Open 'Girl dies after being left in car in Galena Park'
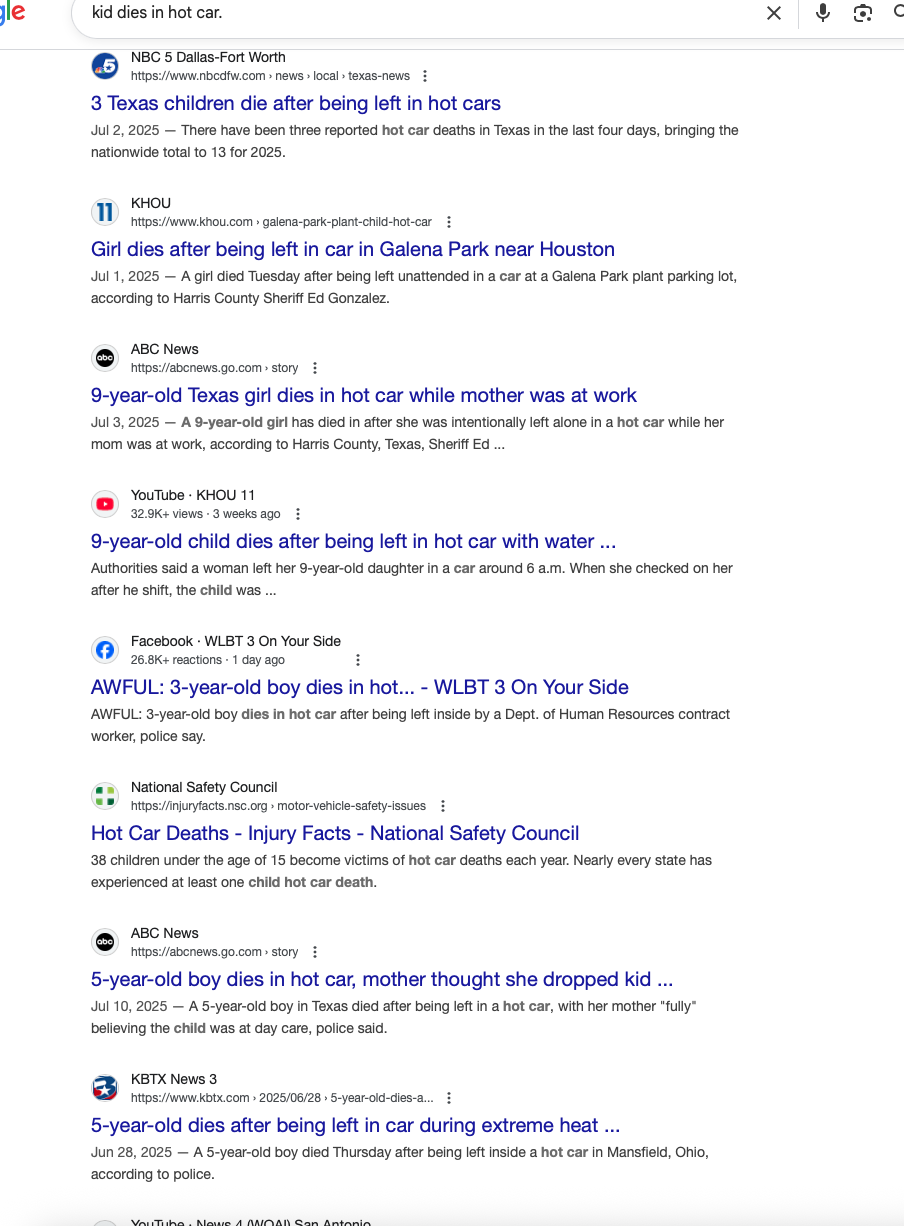 click(353, 249)
